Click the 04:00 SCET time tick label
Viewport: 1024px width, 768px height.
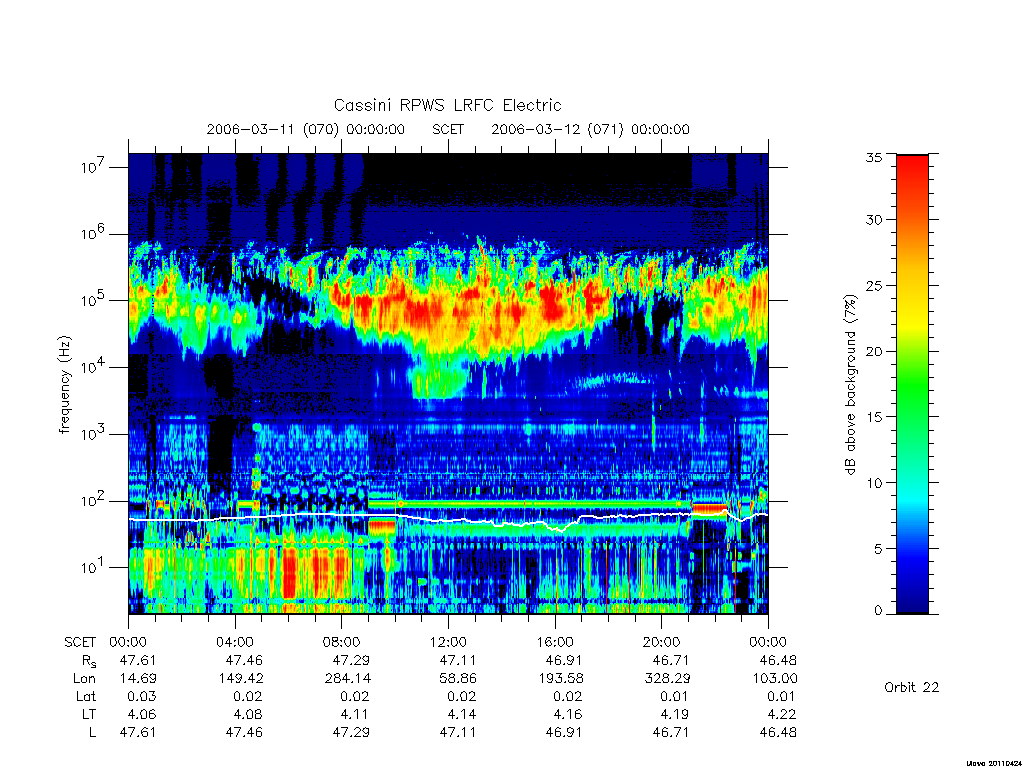(235, 642)
